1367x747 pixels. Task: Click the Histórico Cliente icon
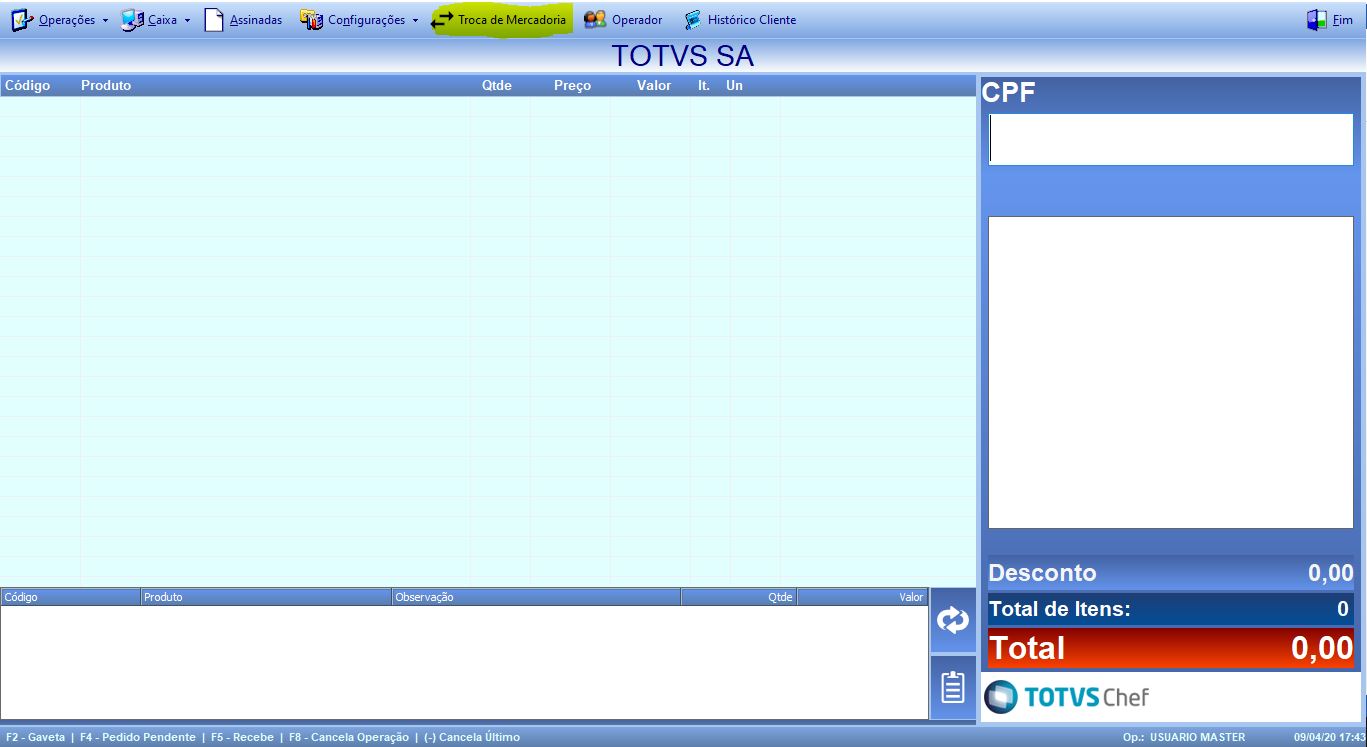pyautogui.click(x=693, y=20)
